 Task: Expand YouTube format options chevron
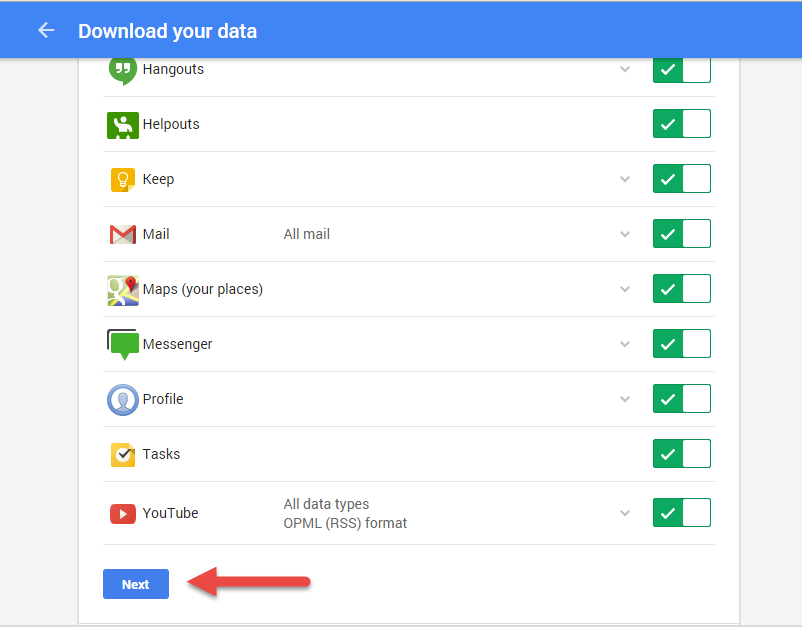pyautogui.click(x=625, y=513)
